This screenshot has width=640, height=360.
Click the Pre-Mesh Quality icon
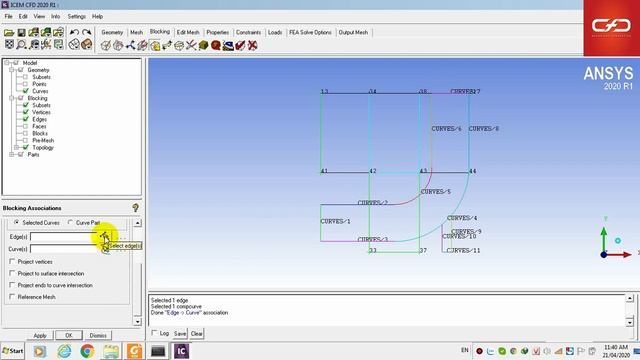tap(216, 45)
